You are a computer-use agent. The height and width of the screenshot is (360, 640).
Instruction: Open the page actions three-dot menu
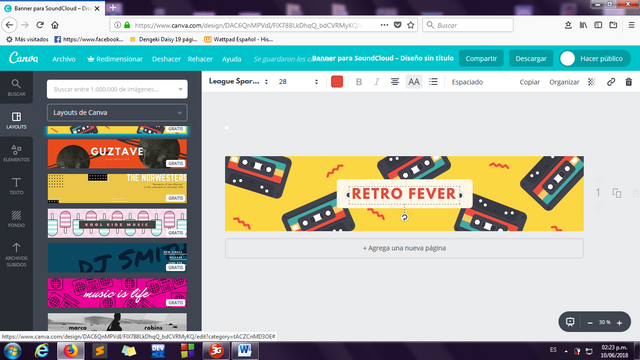(x=384, y=25)
